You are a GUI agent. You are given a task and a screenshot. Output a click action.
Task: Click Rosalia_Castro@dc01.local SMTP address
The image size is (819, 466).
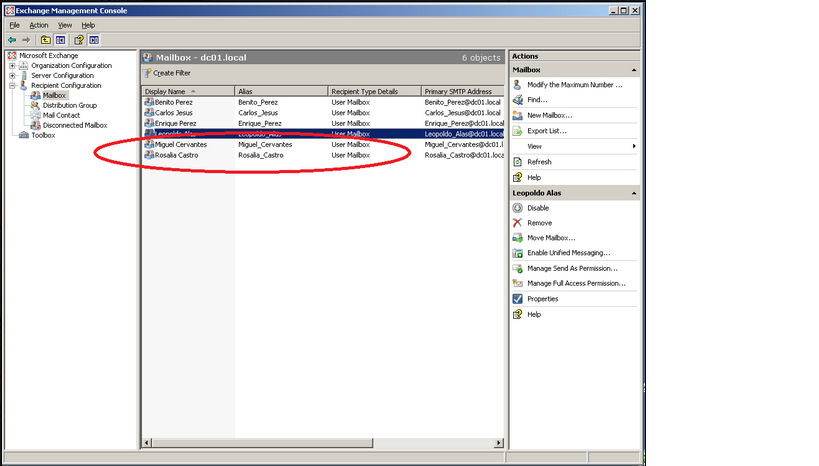point(464,155)
